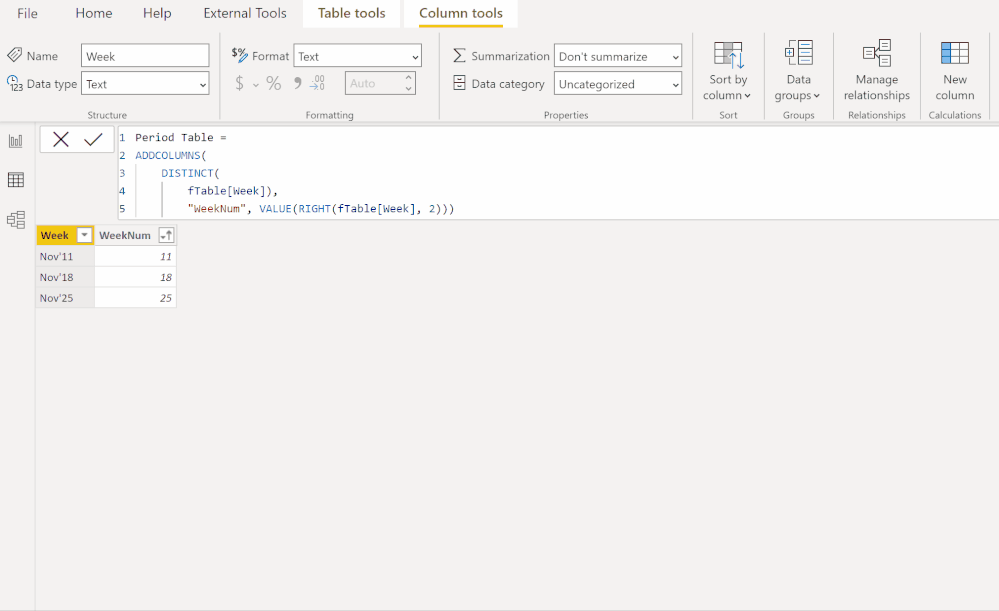Open the File menu
This screenshot has width=999, height=611.
[27, 13]
